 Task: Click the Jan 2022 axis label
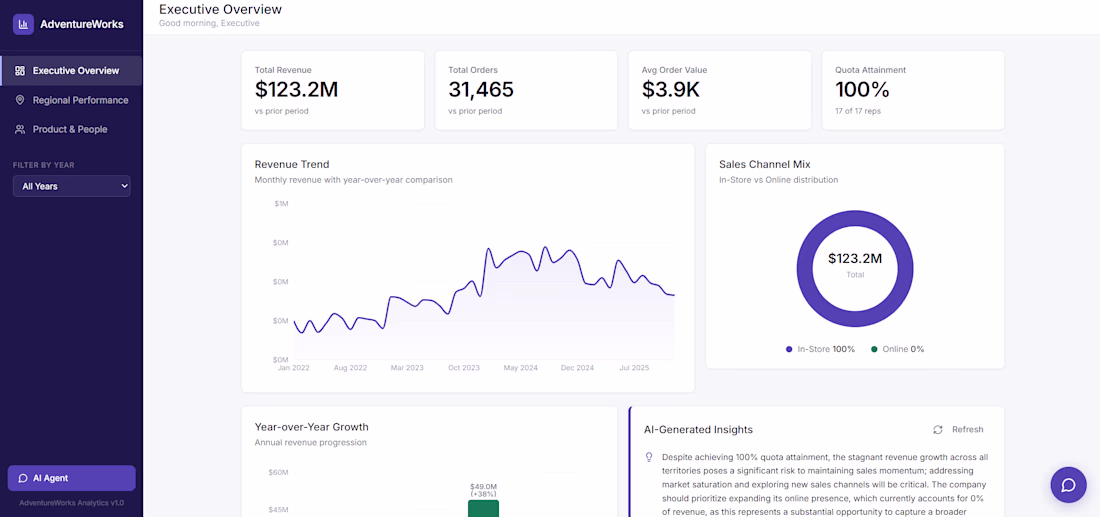coord(293,368)
